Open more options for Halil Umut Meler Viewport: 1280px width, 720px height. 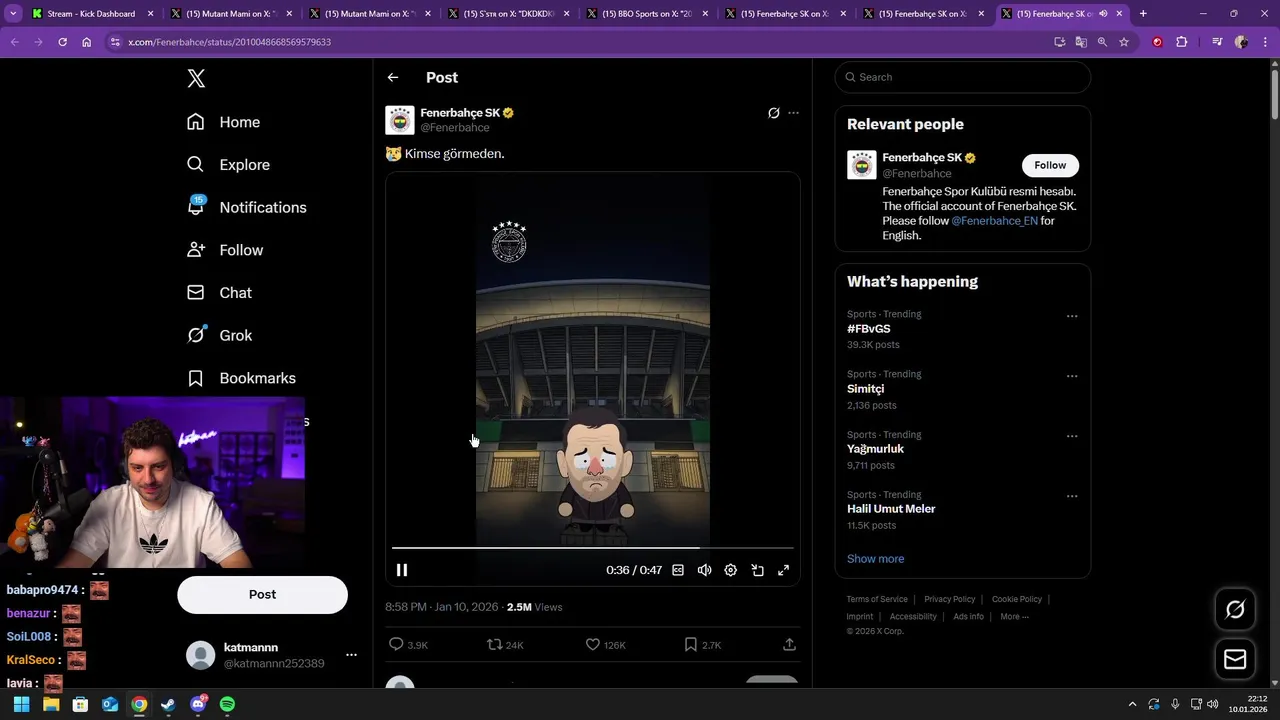tap(1072, 496)
